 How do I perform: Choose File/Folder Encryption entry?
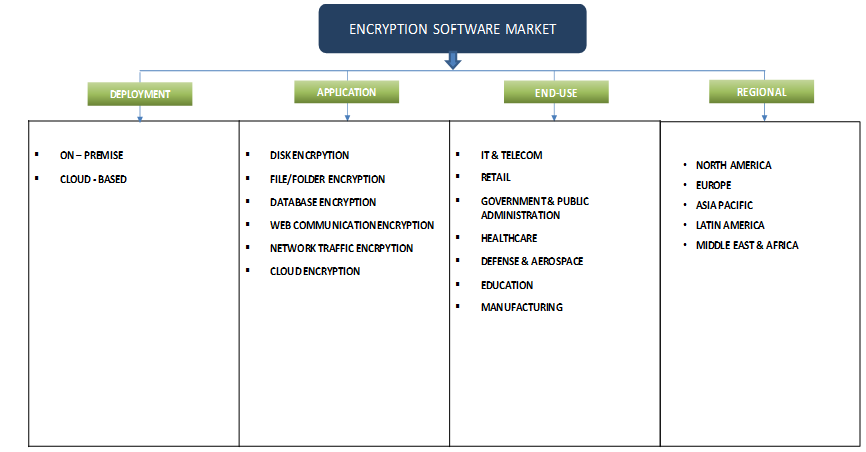point(327,179)
